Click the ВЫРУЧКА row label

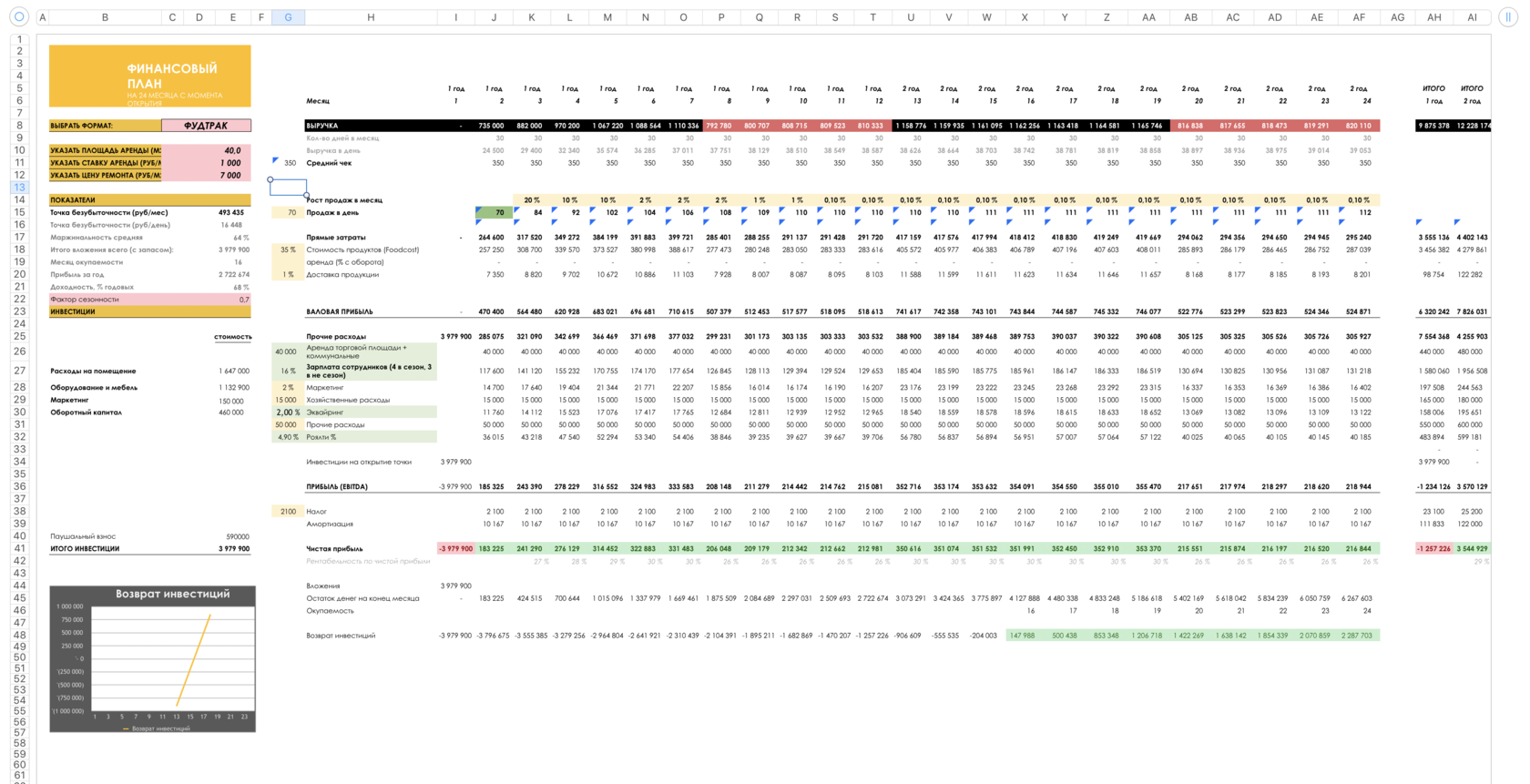click(322, 126)
